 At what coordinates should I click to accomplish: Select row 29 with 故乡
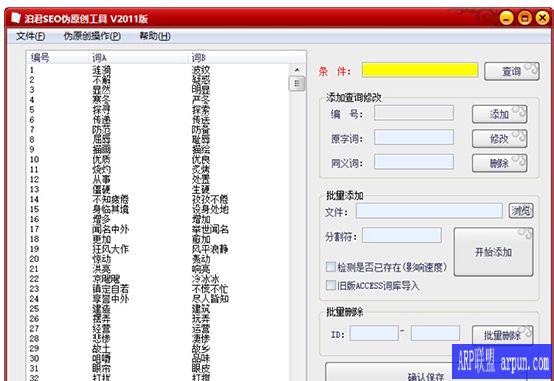158,348
